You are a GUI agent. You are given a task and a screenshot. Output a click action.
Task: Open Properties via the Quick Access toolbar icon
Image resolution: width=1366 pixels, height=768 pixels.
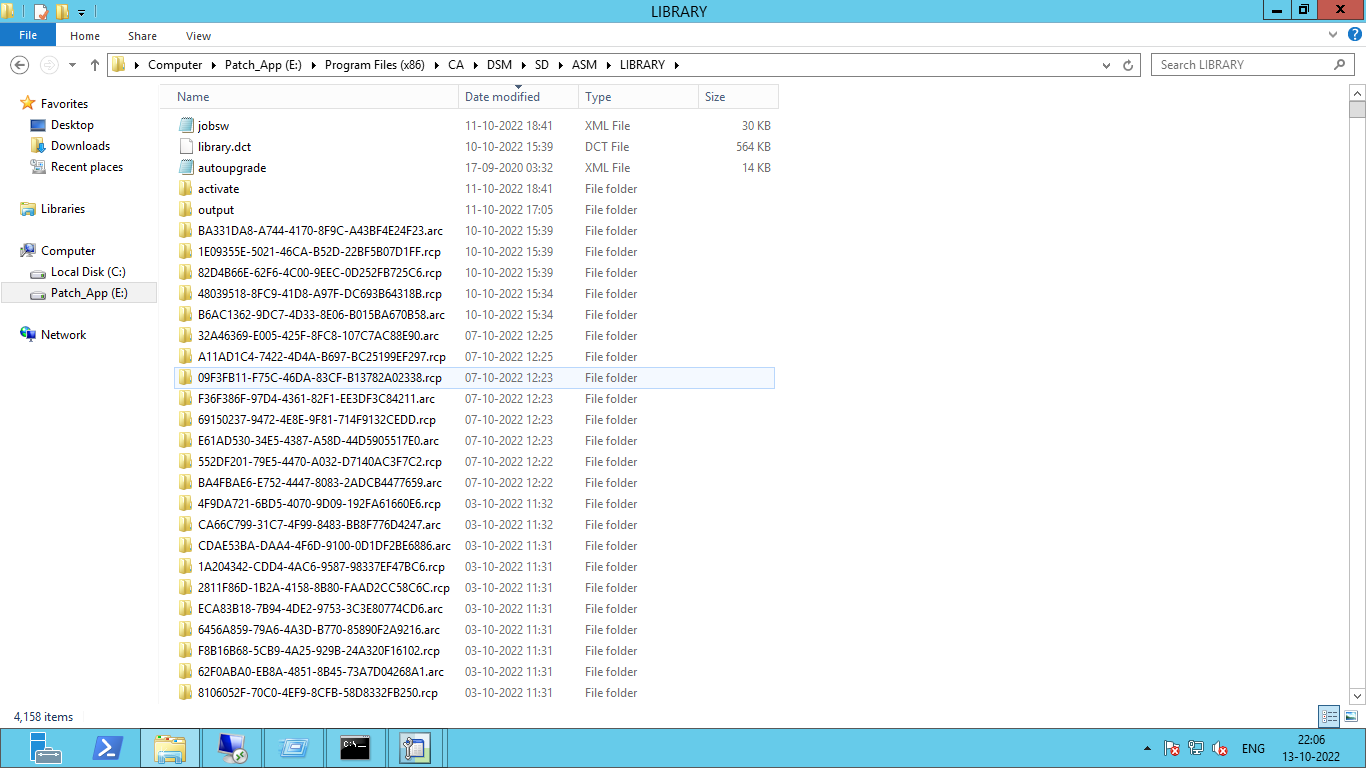[41, 11]
